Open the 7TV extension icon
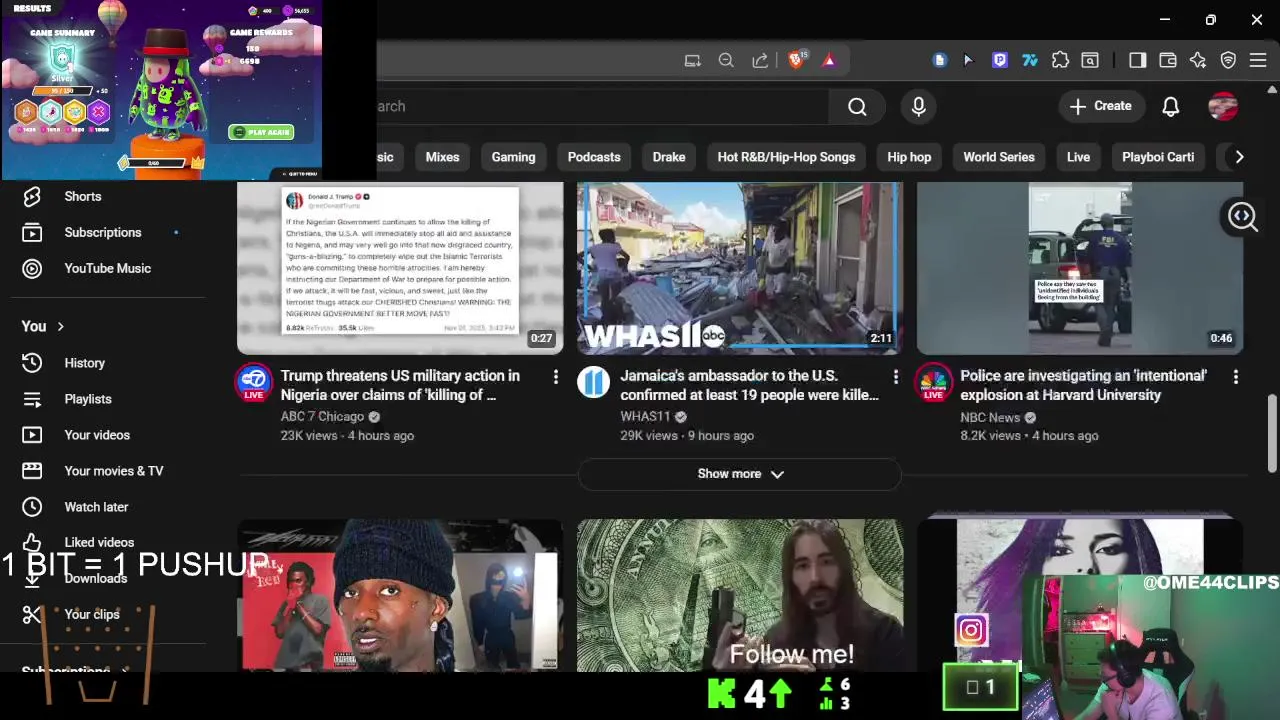Viewport: 1280px width, 720px height. pyautogui.click(x=1029, y=60)
